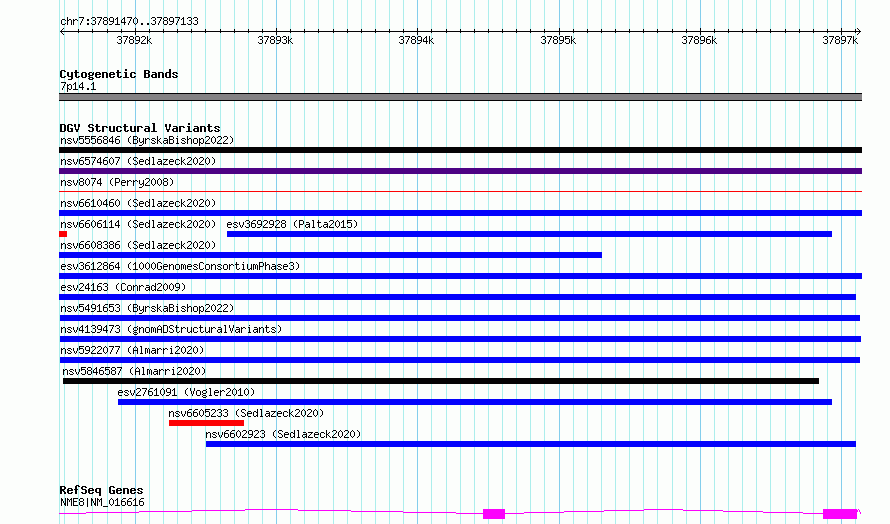Open the NME8|NM_016616 gene label

pos(102,502)
